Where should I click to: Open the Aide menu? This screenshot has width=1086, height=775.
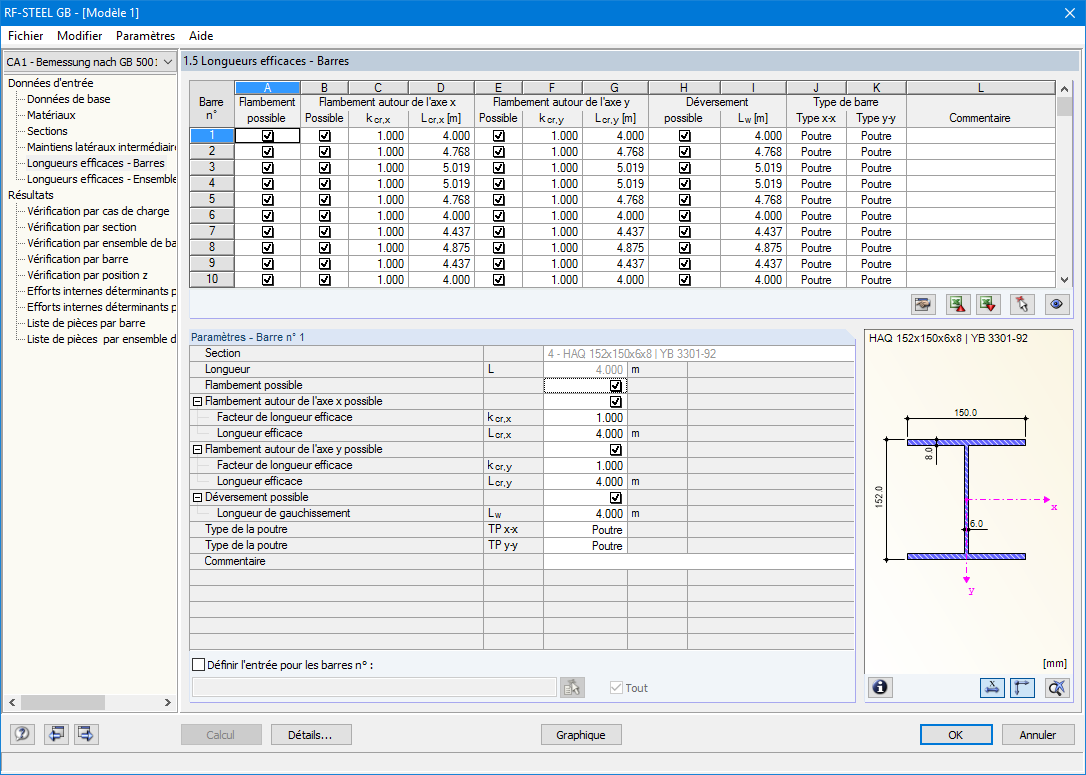[x=201, y=36]
